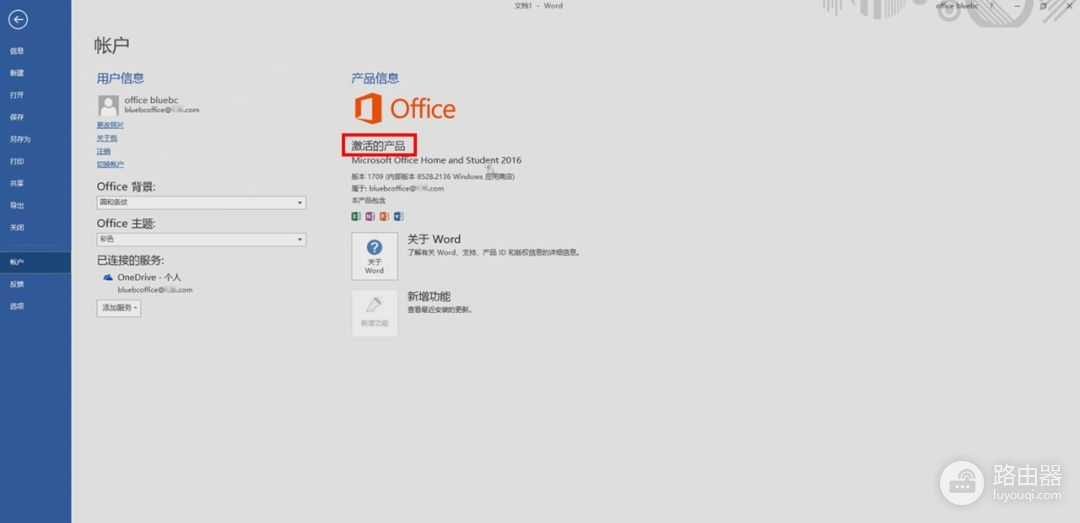The width and height of the screenshot is (1080, 523).
Task: Open 选项 in the sidebar
Action: (x=17, y=306)
